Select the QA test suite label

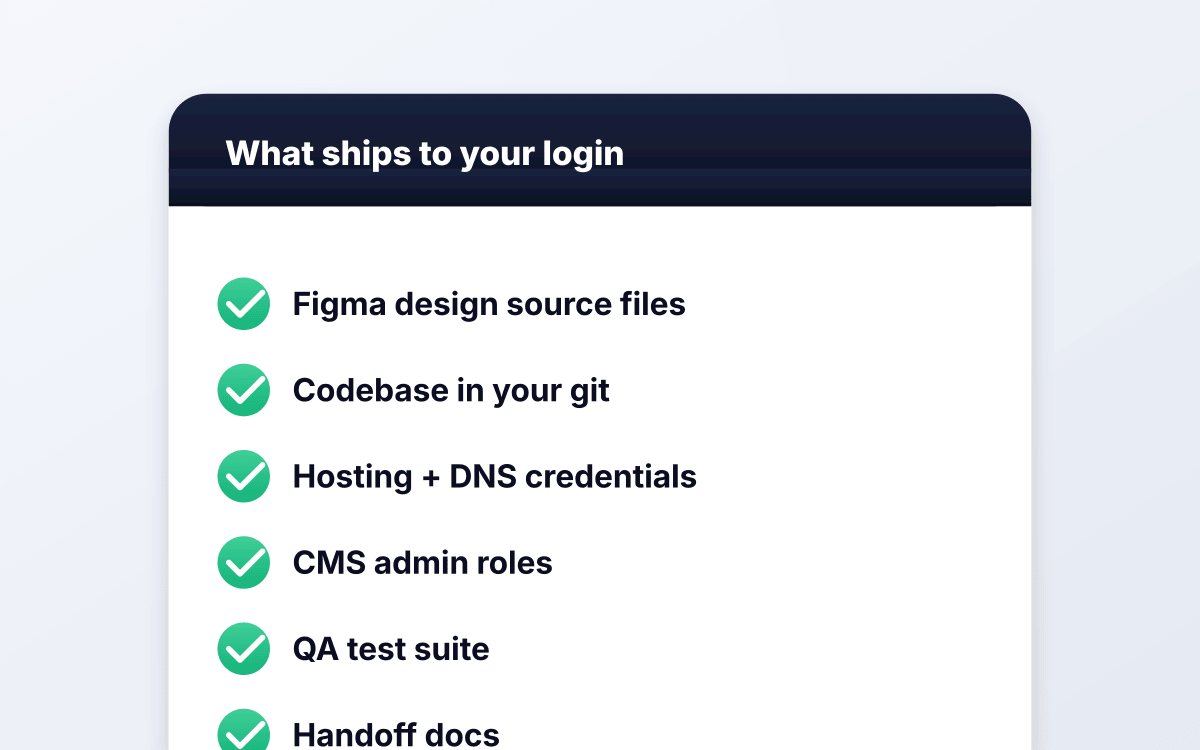click(391, 649)
